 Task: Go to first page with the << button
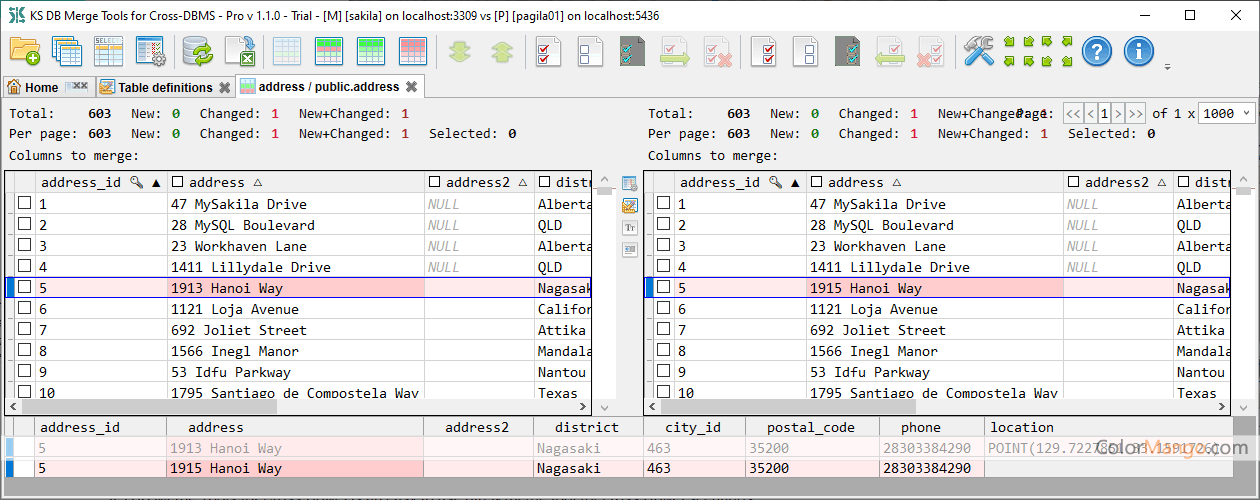[1073, 113]
